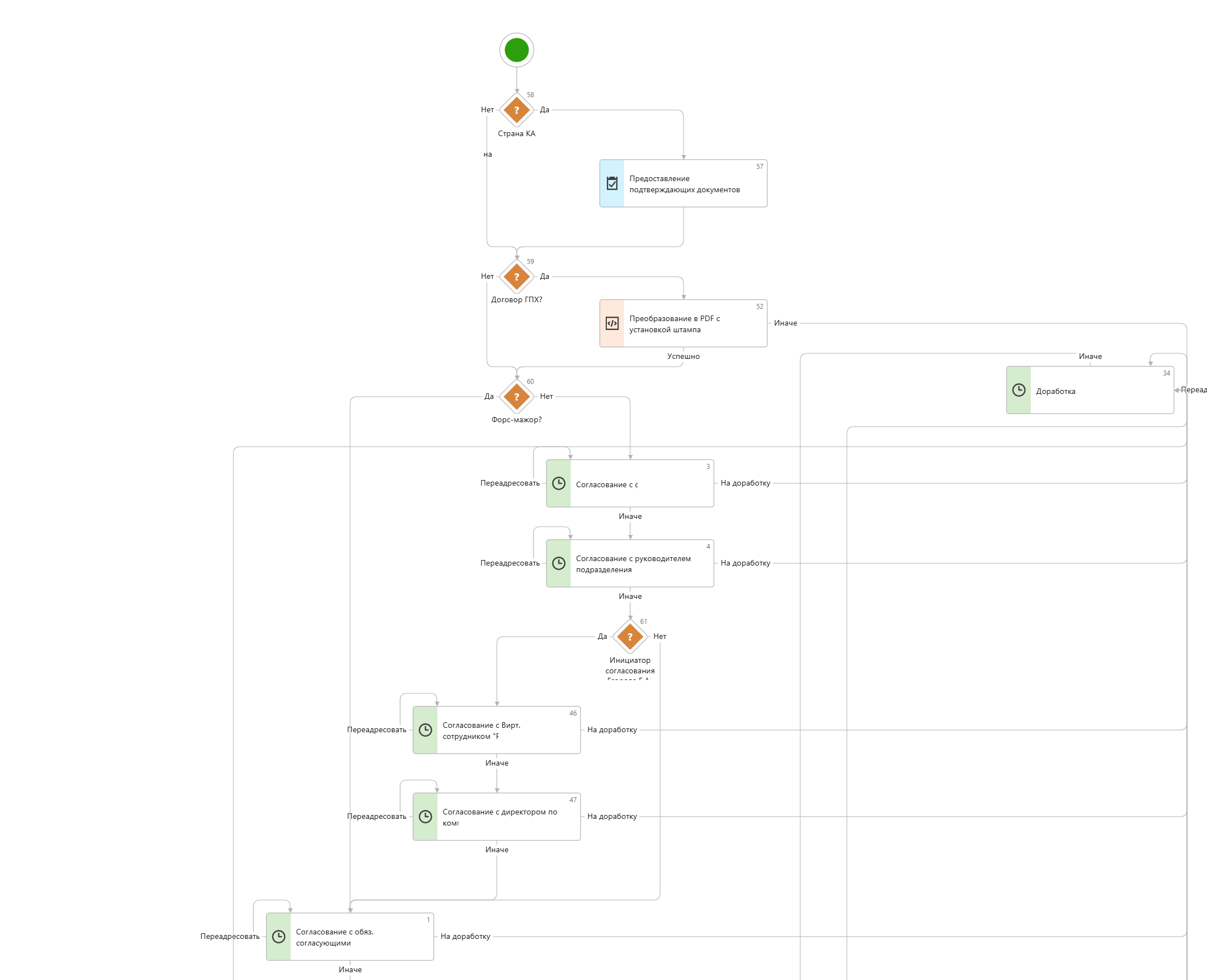Click checklist icon in block 57
The image size is (1207, 980).
[x=612, y=183]
